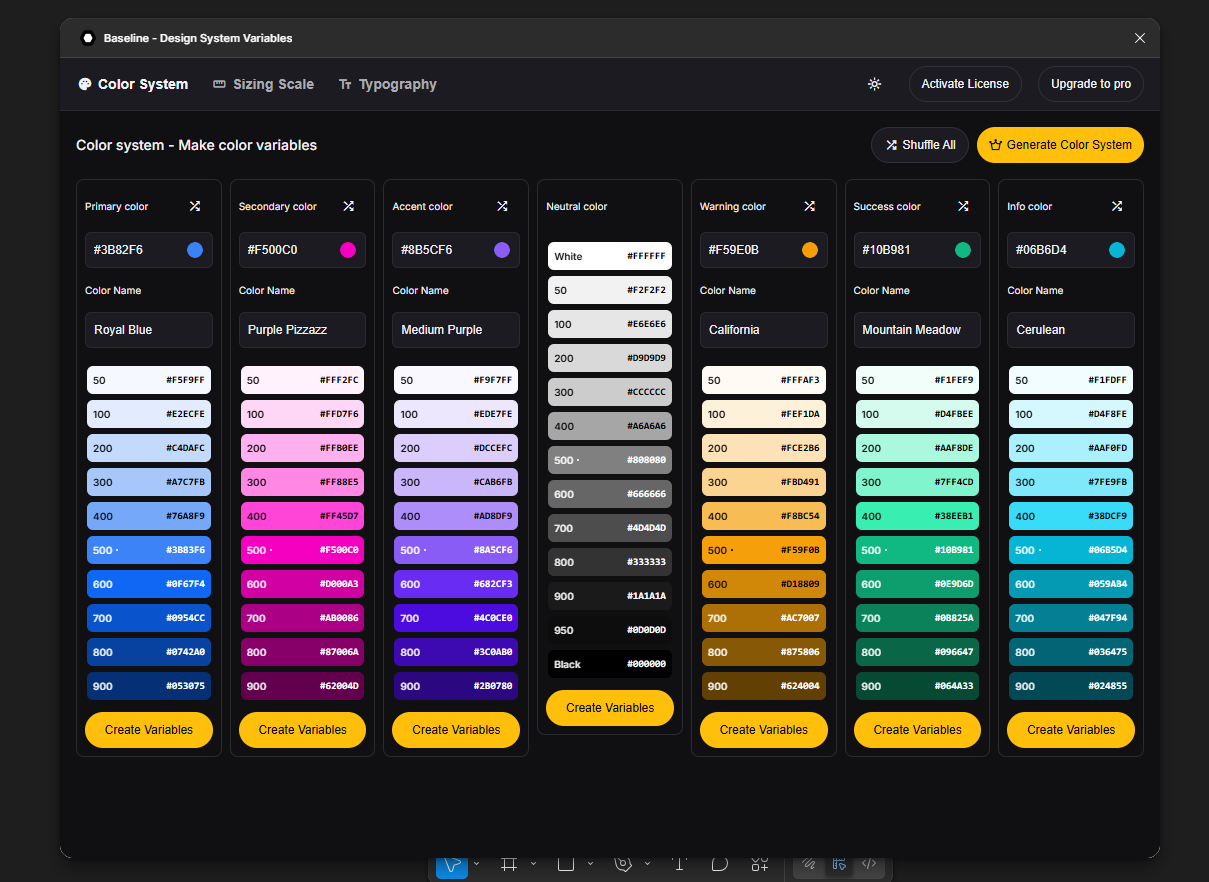Click the Generate Color System button
The width and height of the screenshot is (1209, 882).
pyautogui.click(x=1060, y=145)
